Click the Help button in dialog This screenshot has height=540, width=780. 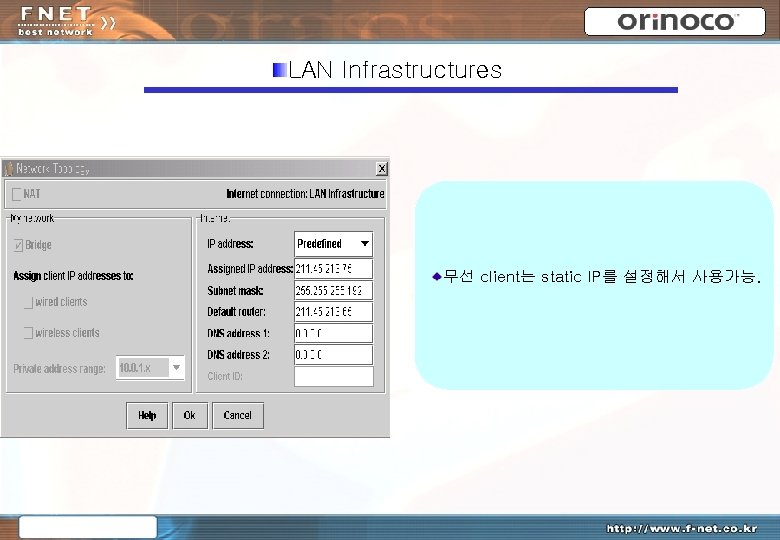147,415
